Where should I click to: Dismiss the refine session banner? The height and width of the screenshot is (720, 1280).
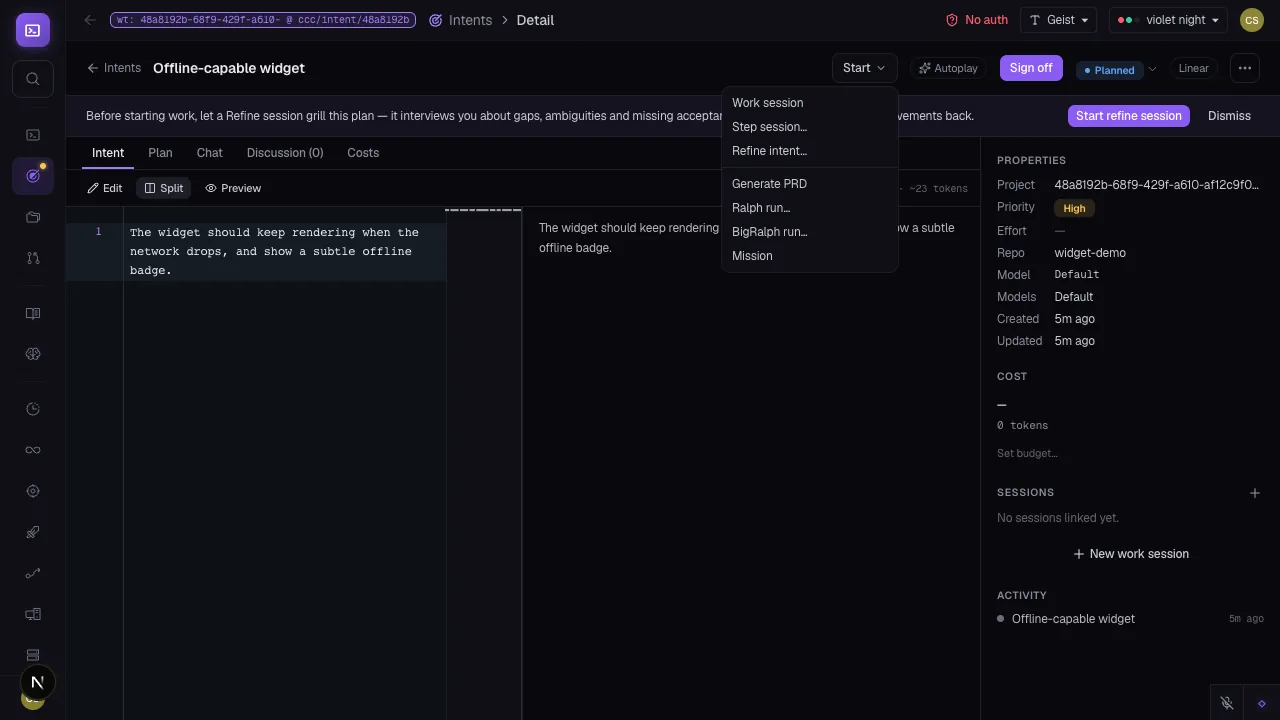tap(1229, 116)
